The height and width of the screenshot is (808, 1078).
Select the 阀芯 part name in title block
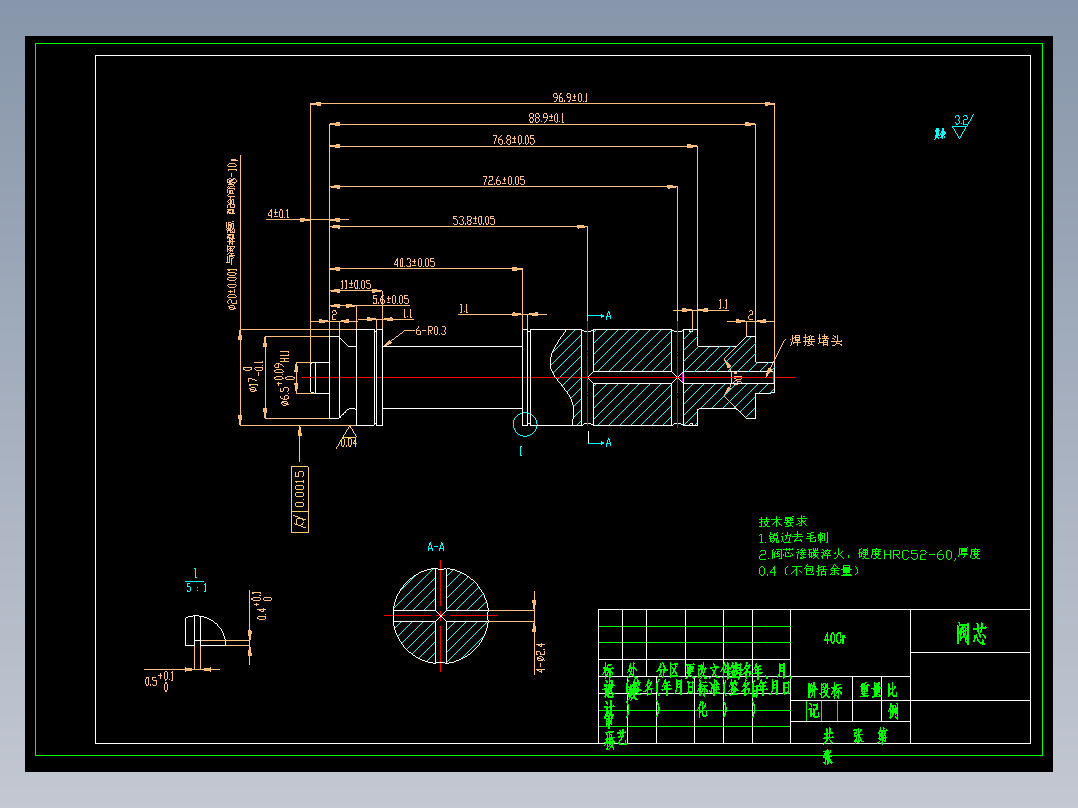[x=971, y=633]
